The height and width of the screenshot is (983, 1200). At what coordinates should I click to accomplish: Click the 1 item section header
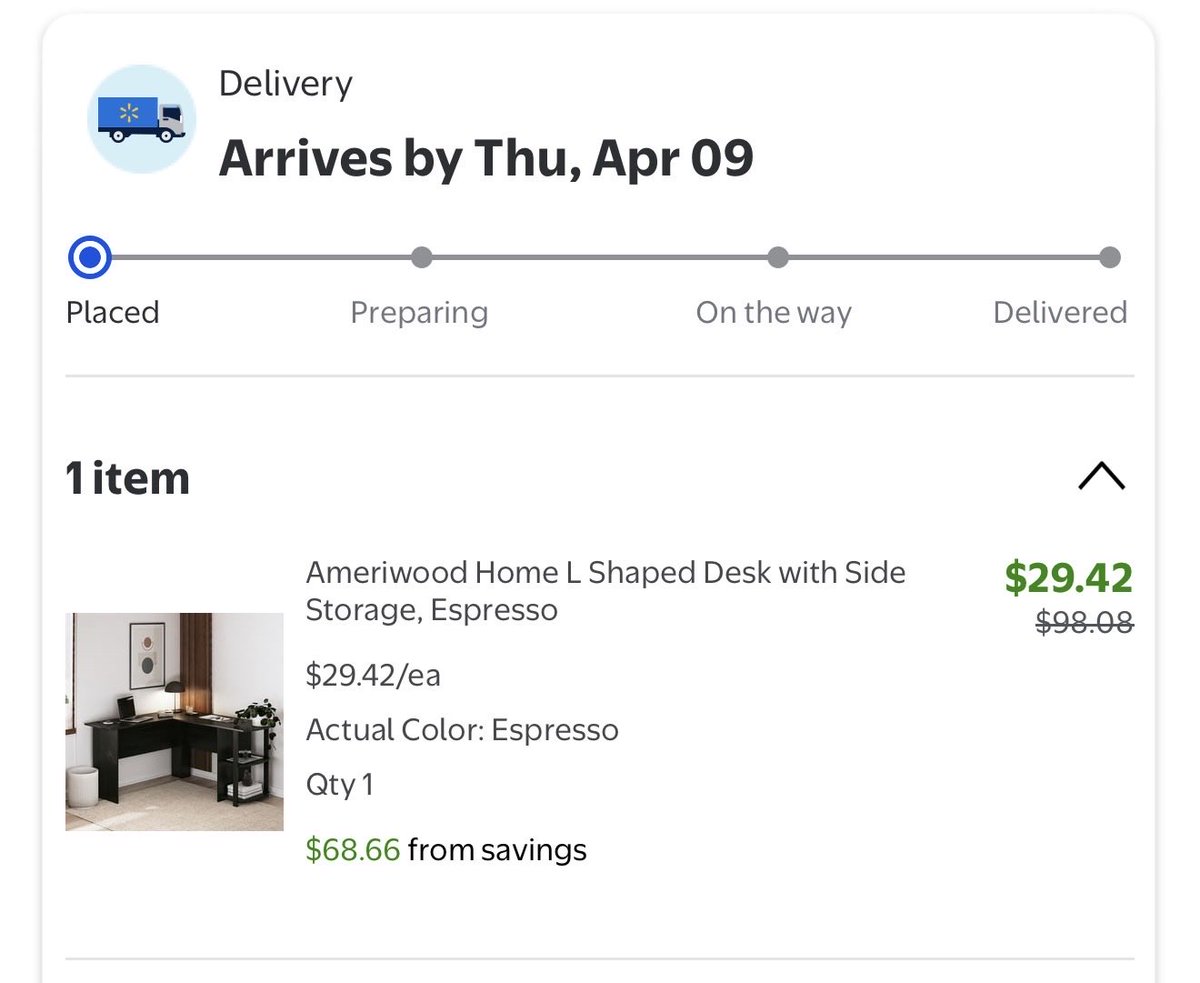(128, 478)
